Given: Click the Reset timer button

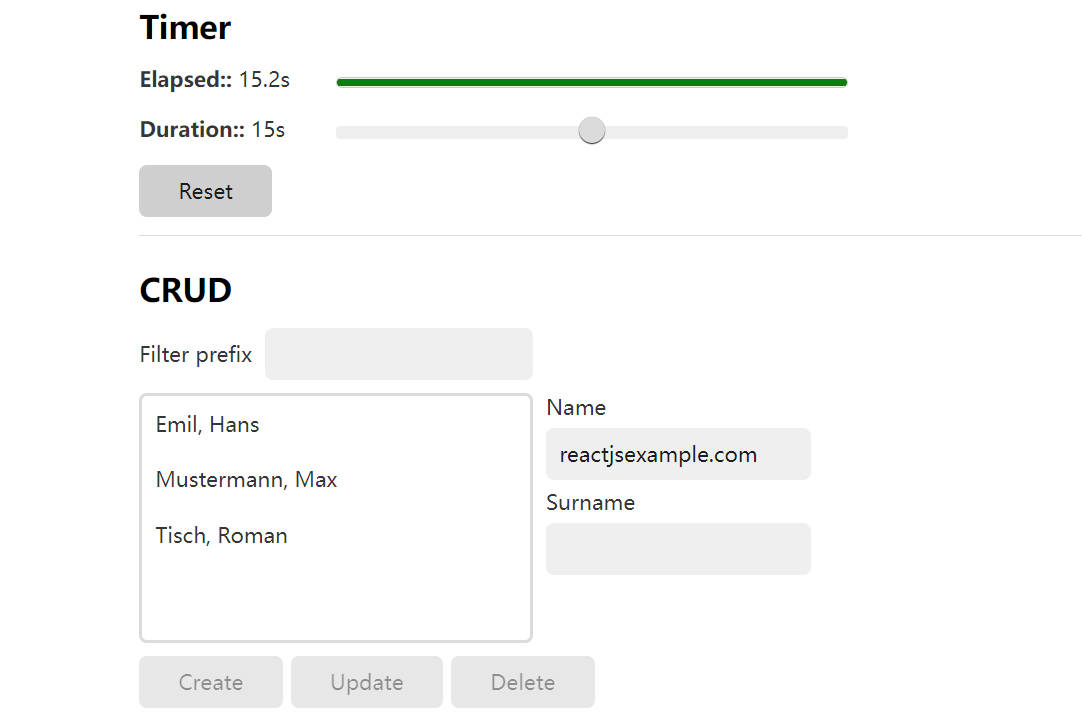Looking at the screenshot, I should tap(205, 191).
